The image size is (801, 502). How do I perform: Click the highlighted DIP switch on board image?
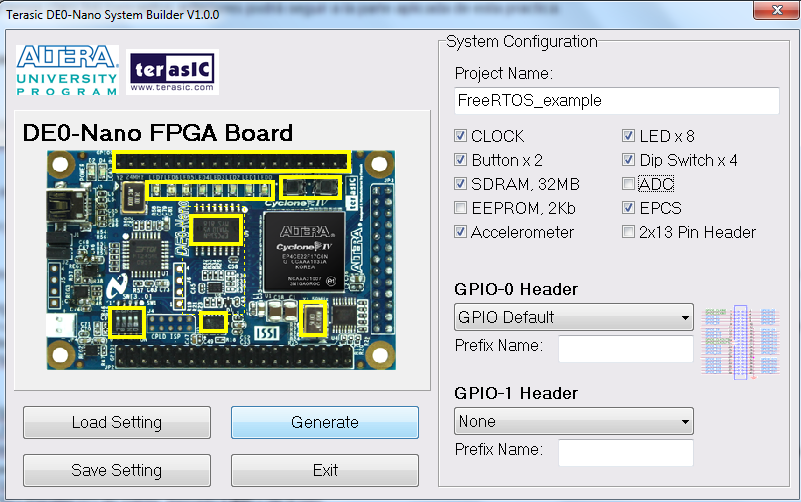126,322
